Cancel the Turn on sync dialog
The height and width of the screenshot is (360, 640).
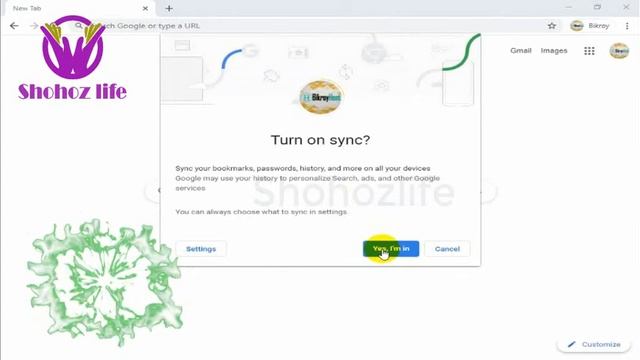click(447, 249)
